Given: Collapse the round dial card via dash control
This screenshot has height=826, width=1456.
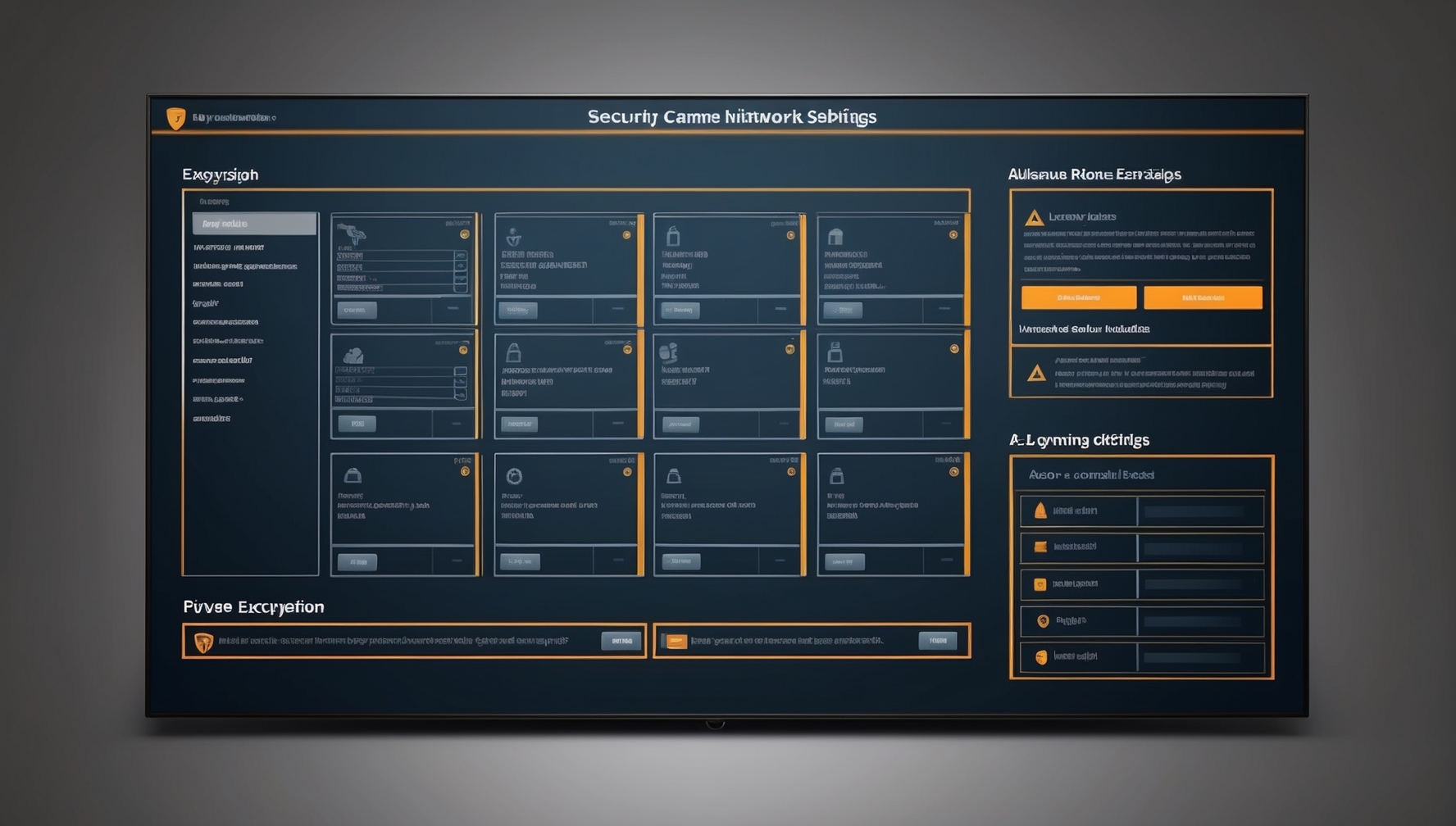Looking at the screenshot, I should tap(617, 560).
